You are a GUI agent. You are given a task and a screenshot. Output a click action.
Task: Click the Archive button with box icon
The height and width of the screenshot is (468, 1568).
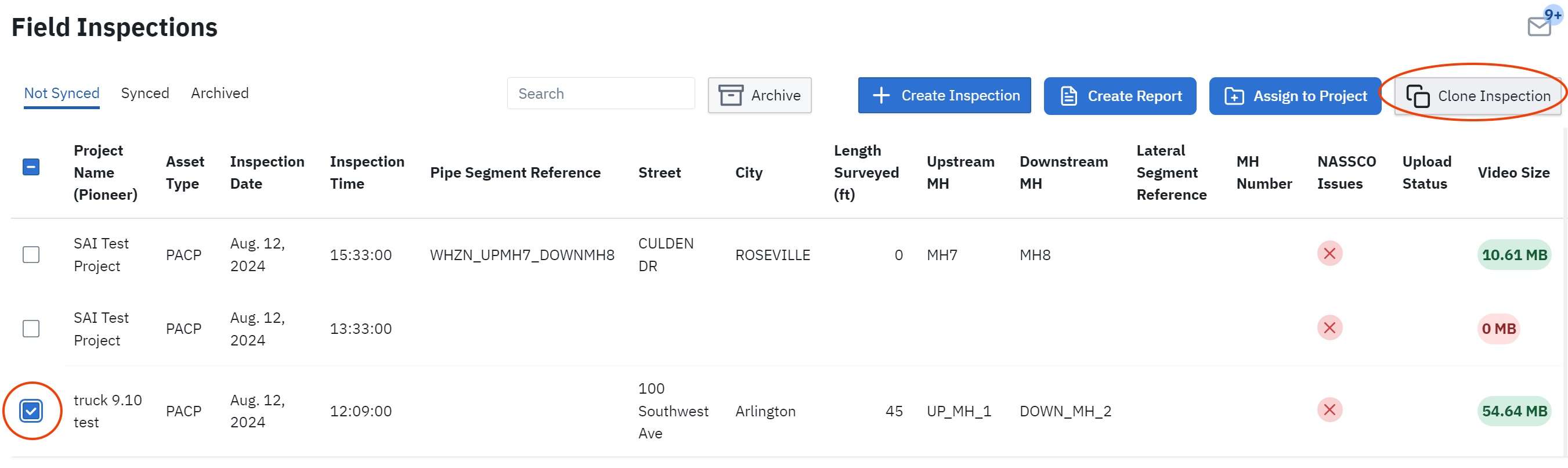point(759,95)
